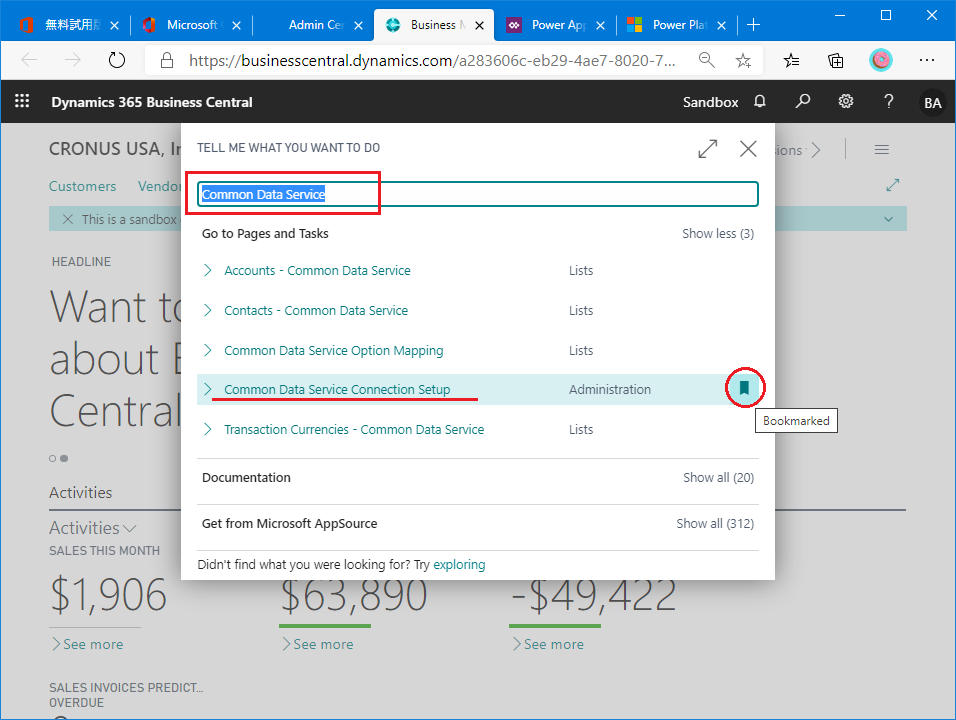This screenshot has height=720, width=956.
Task: Switch to the Power Apps browser tab
Action: [x=556, y=25]
